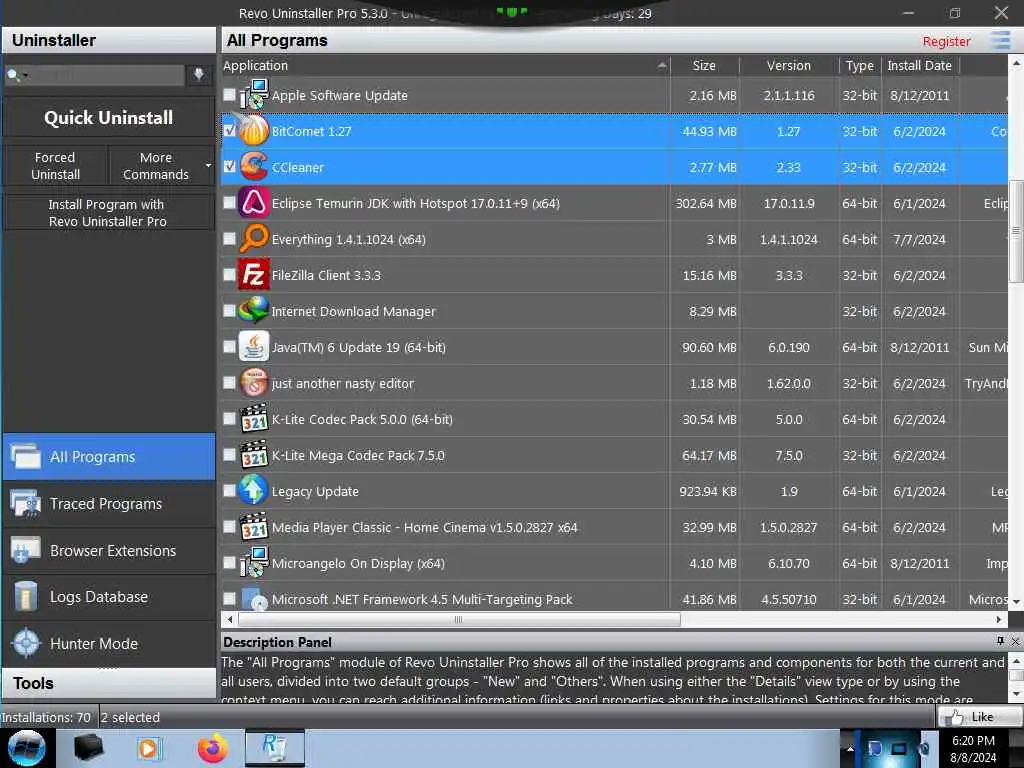Sort by the Version column header
This screenshot has height=768, width=1024.
coord(789,65)
